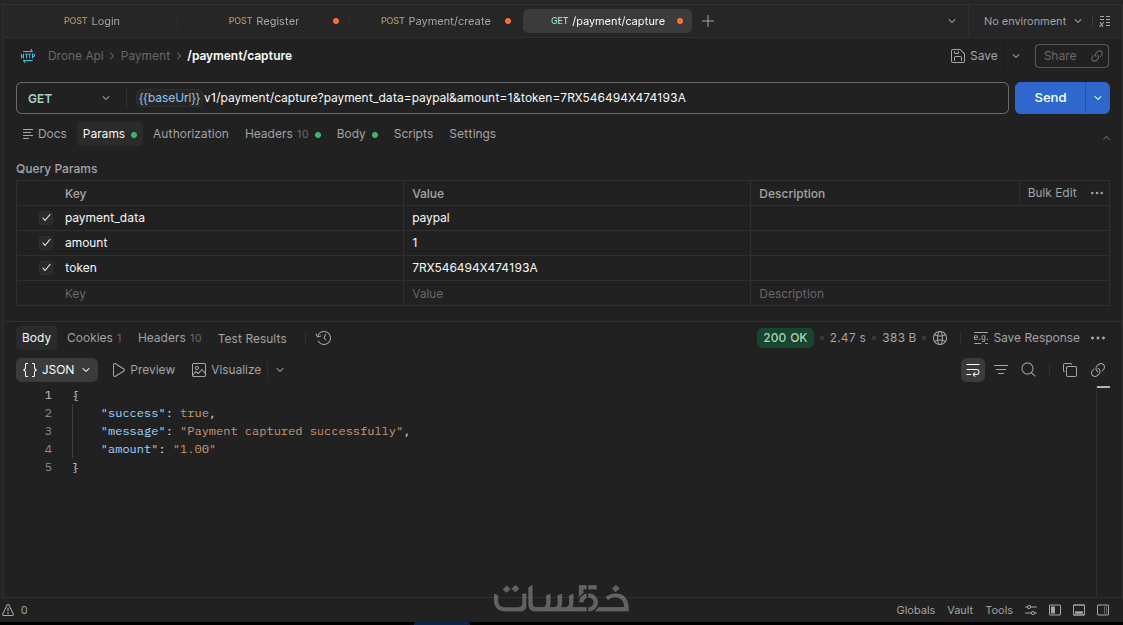Toggle word wrap in response
This screenshot has width=1123, height=625.
pyautogui.click(x=973, y=370)
